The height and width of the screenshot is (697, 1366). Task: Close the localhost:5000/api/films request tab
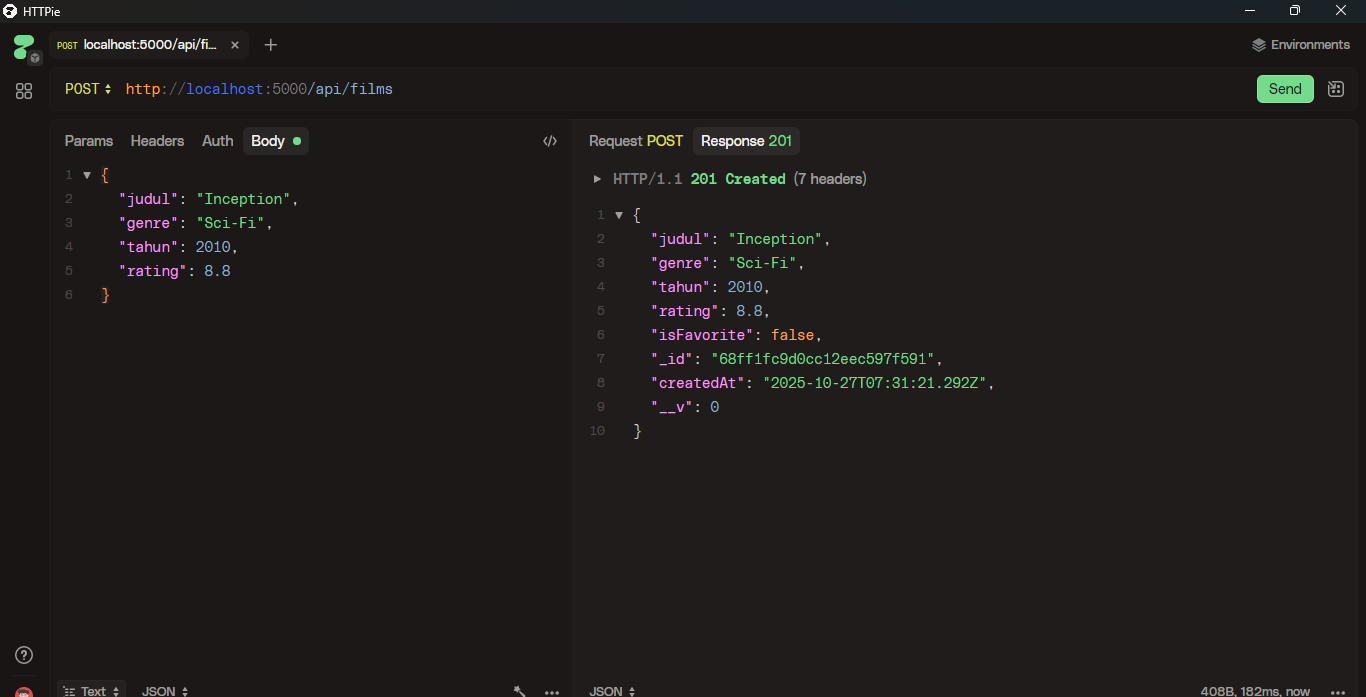235,45
